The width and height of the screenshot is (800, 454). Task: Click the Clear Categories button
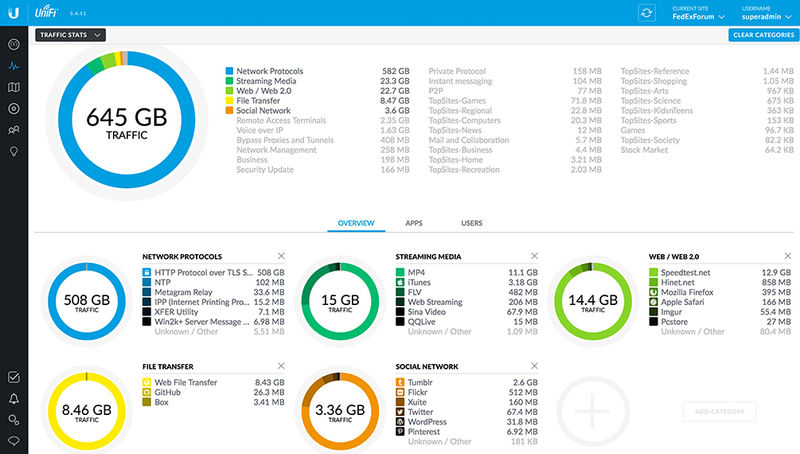[x=764, y=35]
